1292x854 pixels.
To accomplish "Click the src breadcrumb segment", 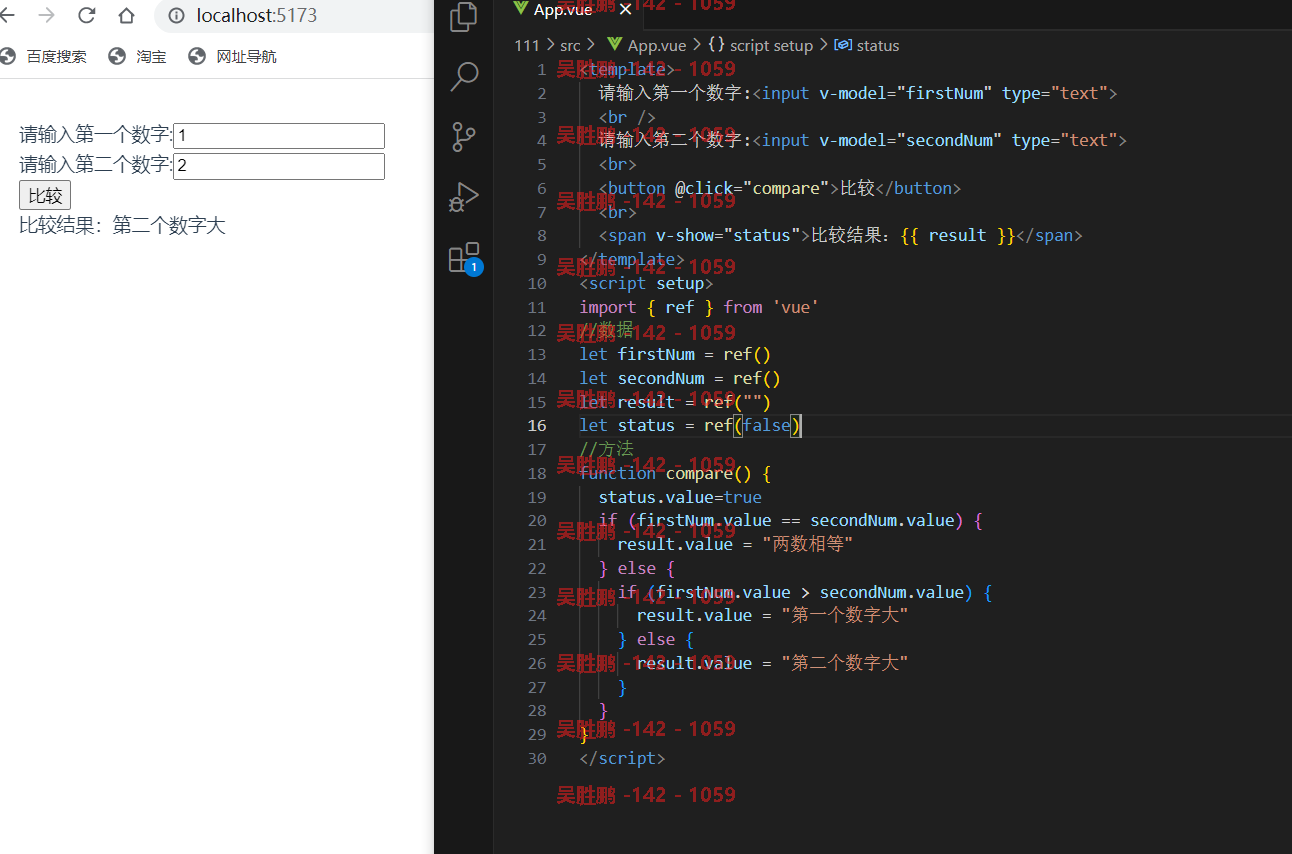I will tap(570, 46).
